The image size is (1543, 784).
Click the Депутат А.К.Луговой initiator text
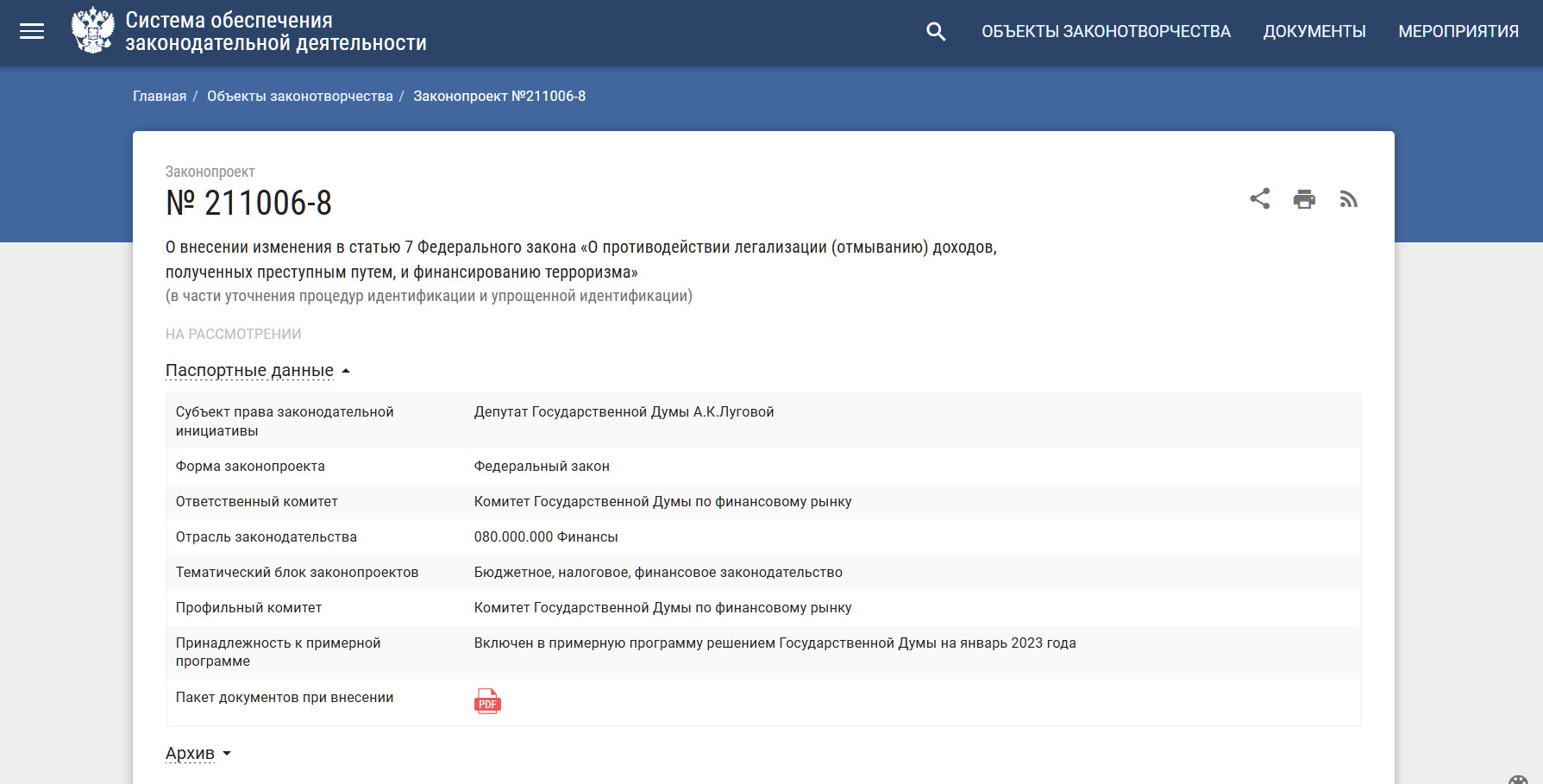point(624,412)
